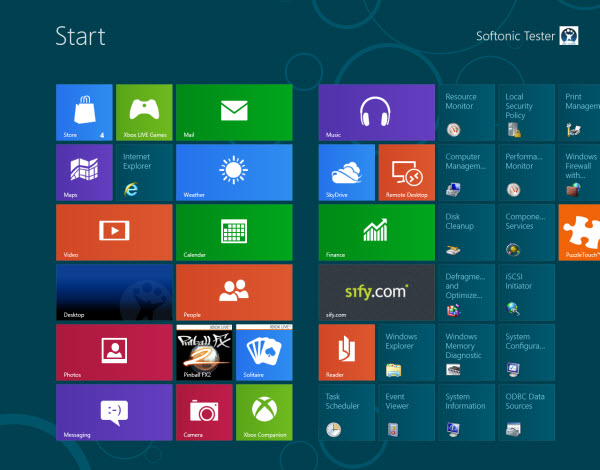Open the People tile
Screen dimensions: 600x470
tap(233, 292)
